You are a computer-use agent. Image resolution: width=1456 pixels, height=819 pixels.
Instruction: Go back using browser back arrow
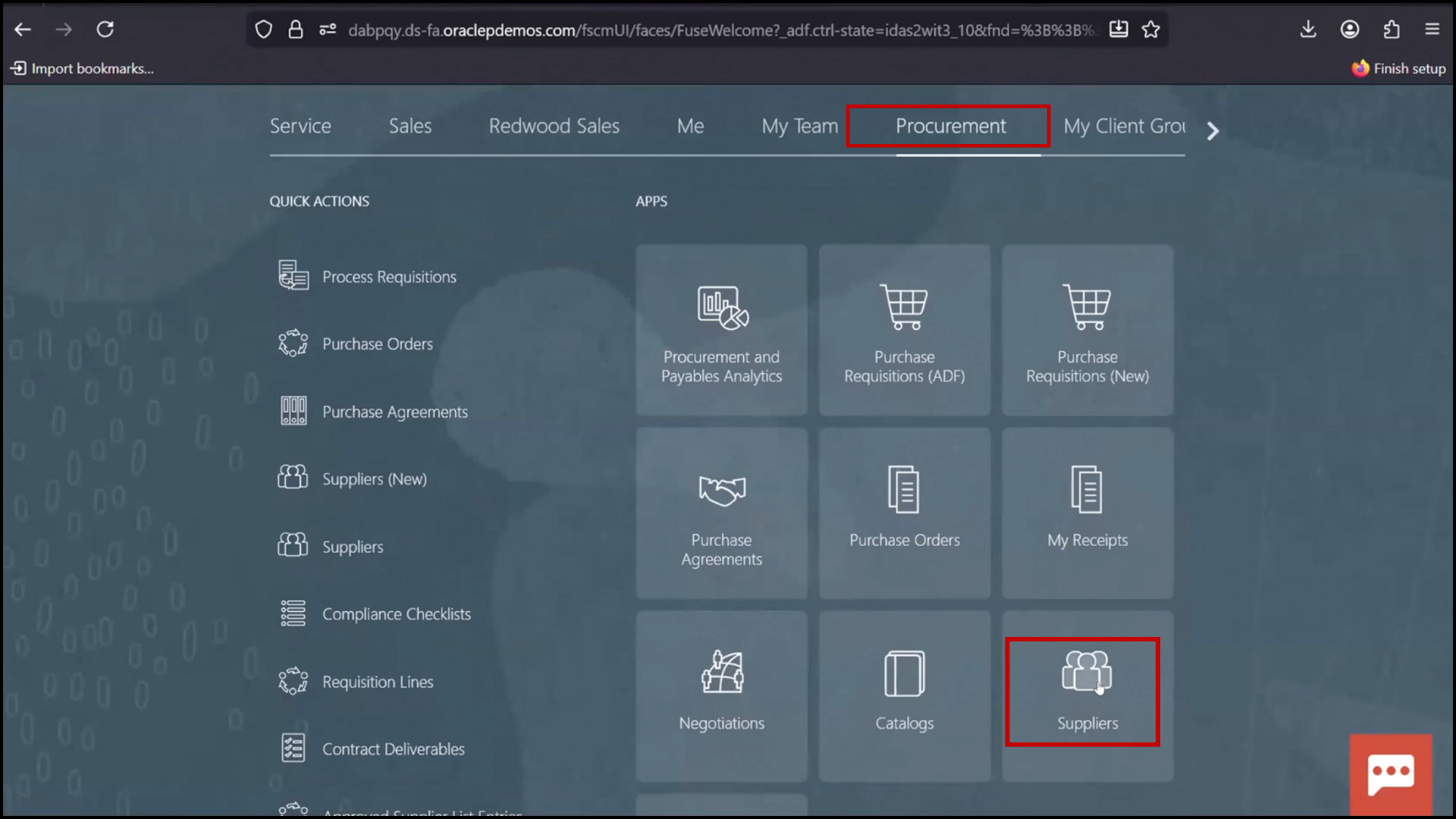pos(23,30)
